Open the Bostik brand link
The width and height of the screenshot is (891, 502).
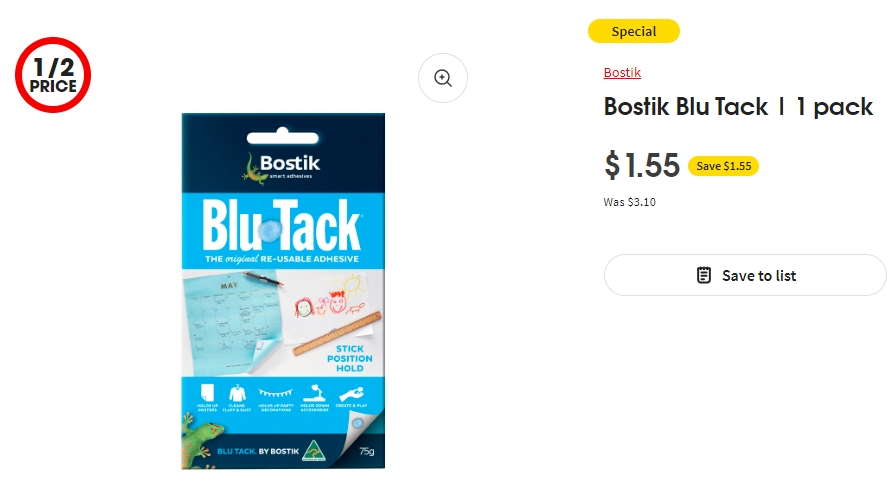(622, 73)
